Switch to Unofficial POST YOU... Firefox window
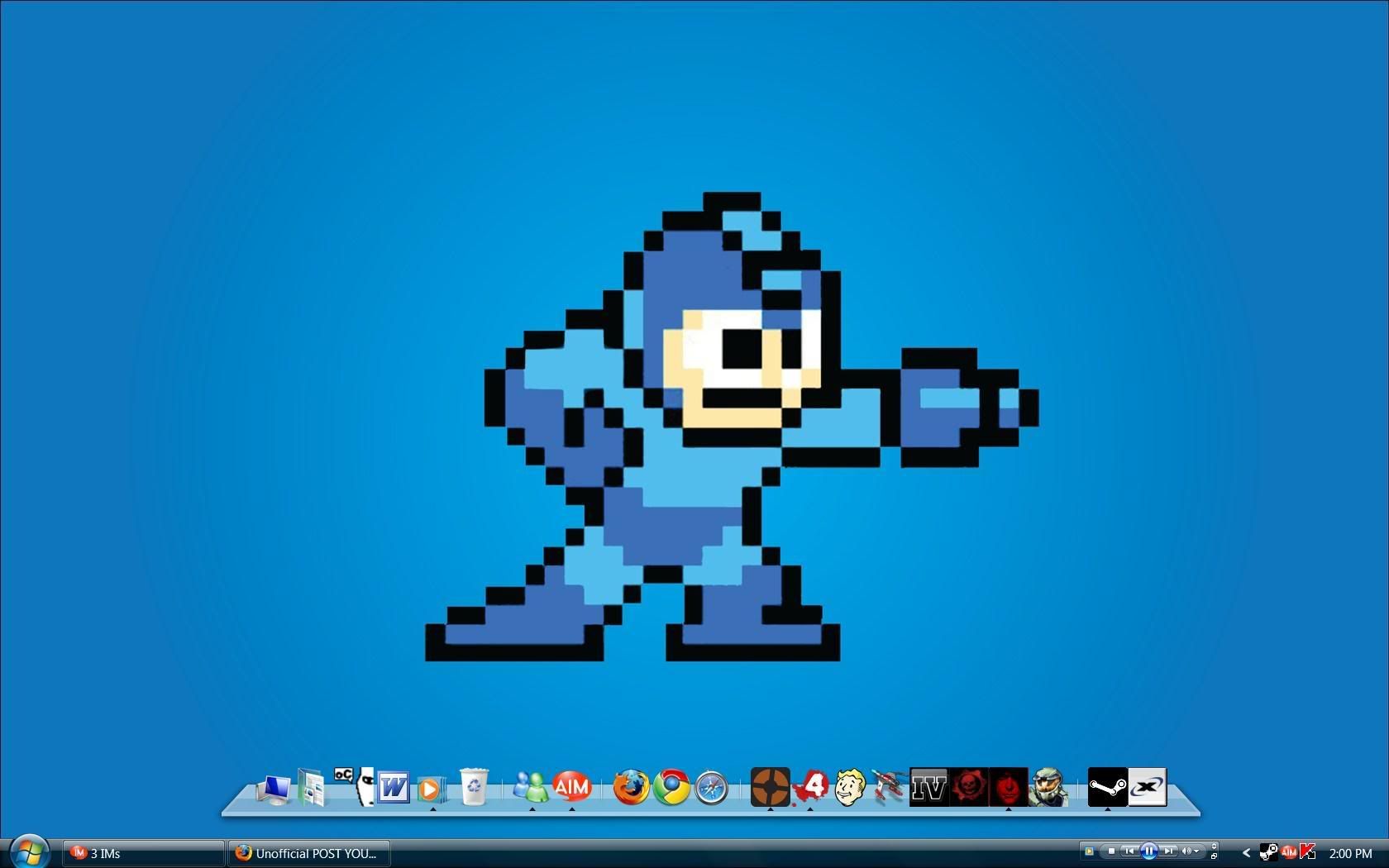The image size is (1389, 868). [308, 853]
